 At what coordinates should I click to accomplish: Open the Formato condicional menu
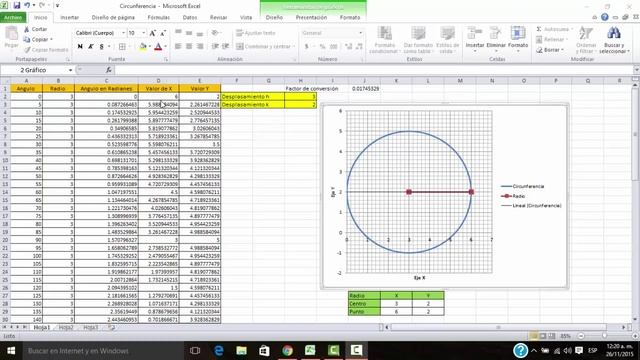[x=384, y=40]
